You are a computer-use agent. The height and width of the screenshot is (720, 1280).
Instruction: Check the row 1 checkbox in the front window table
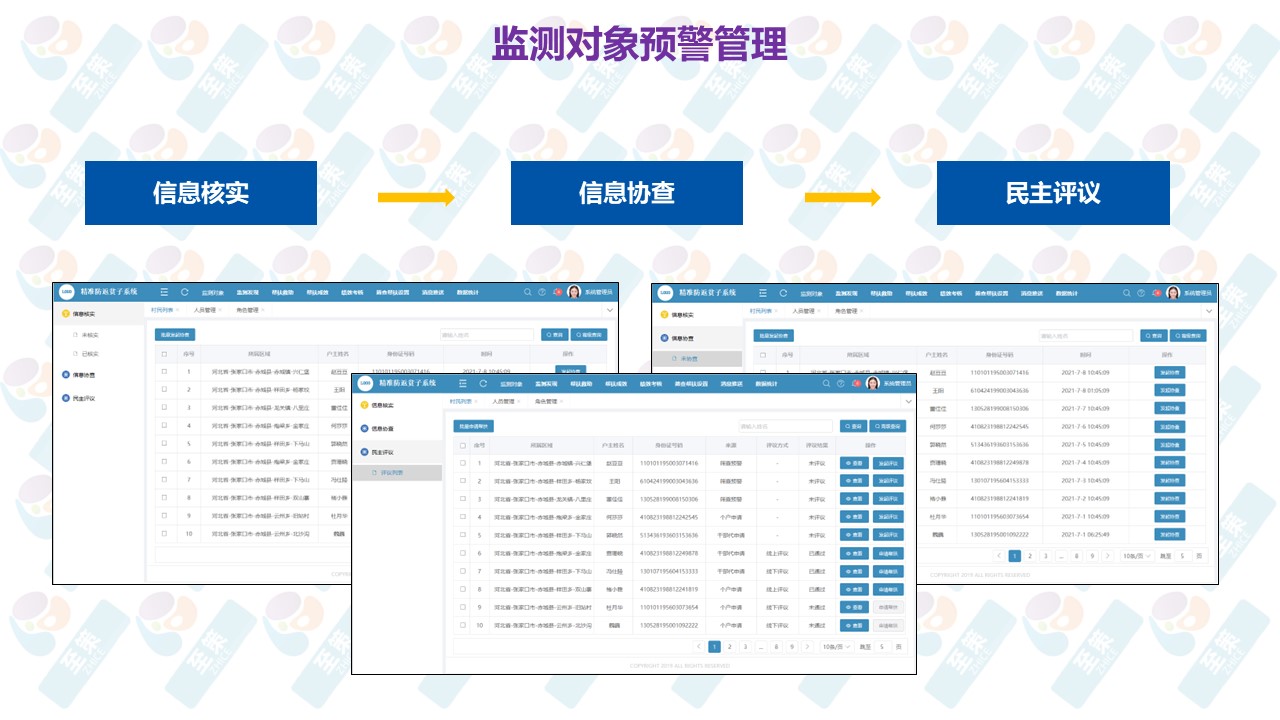[462, 463]
